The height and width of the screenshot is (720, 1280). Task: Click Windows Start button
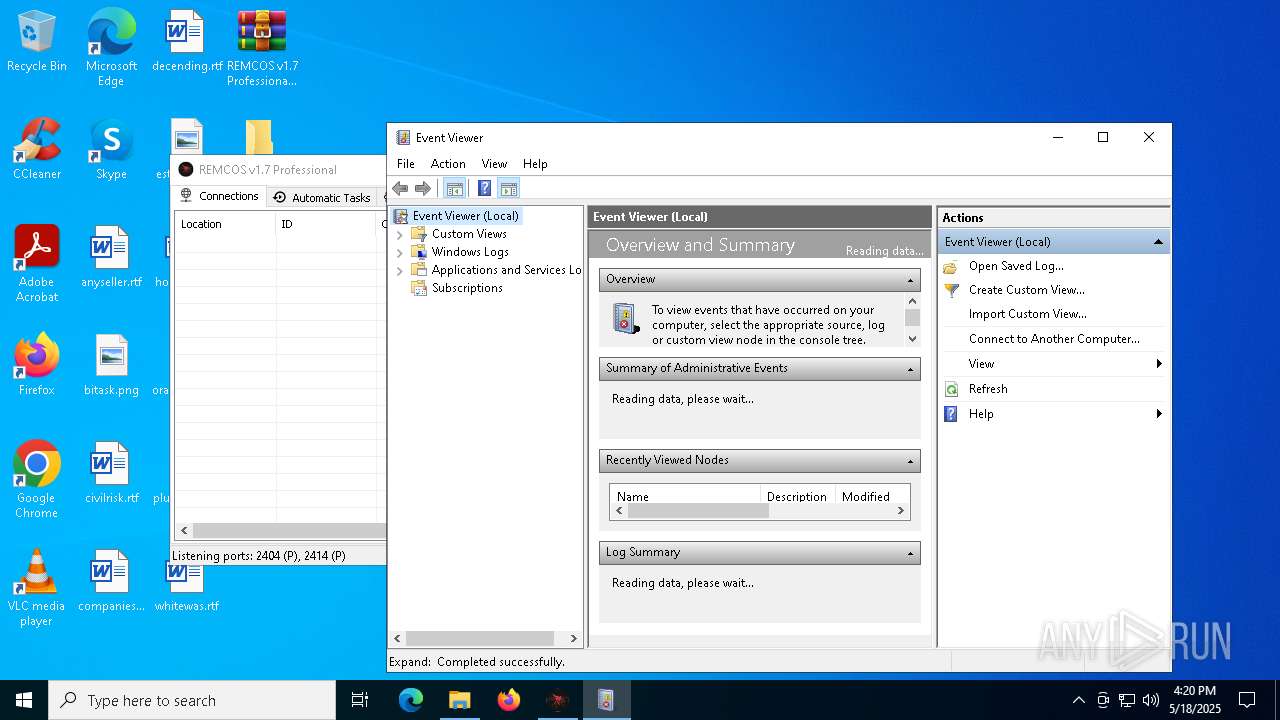tap(23, 700)
